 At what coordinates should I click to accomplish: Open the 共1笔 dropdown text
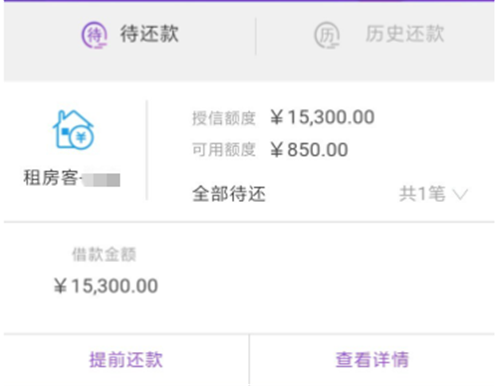(422, 194)
